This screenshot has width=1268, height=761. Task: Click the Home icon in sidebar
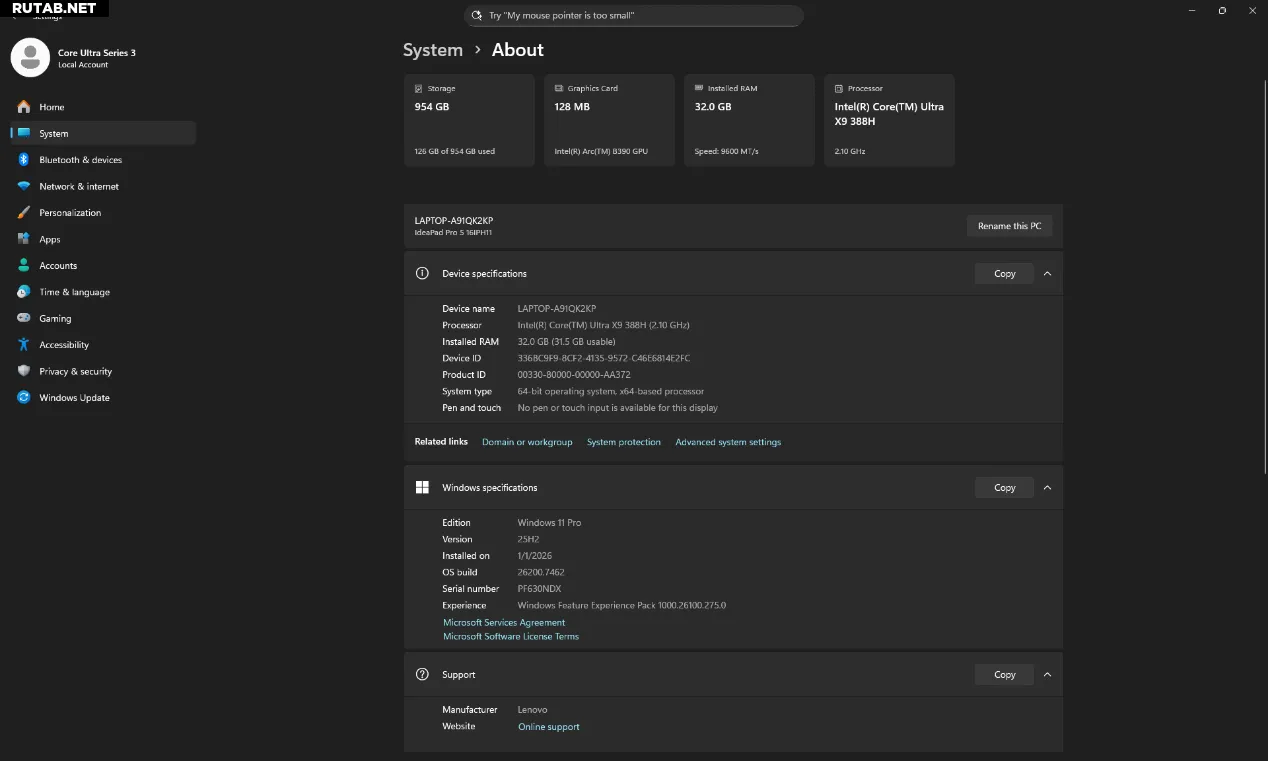[x=23, y=107]
